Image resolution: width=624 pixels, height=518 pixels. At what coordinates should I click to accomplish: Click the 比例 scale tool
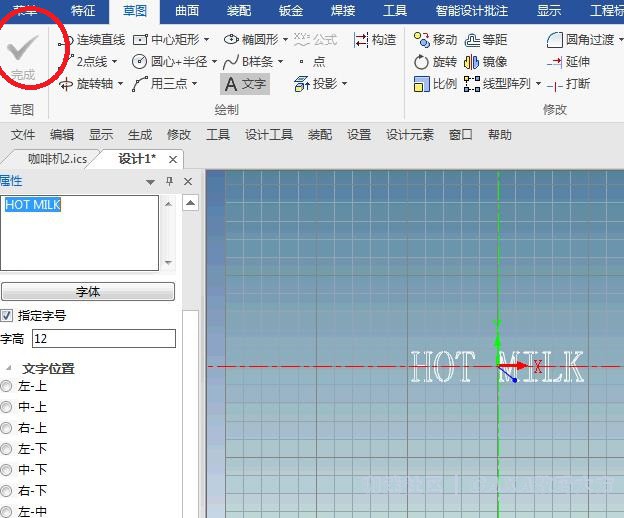[435, 84]
